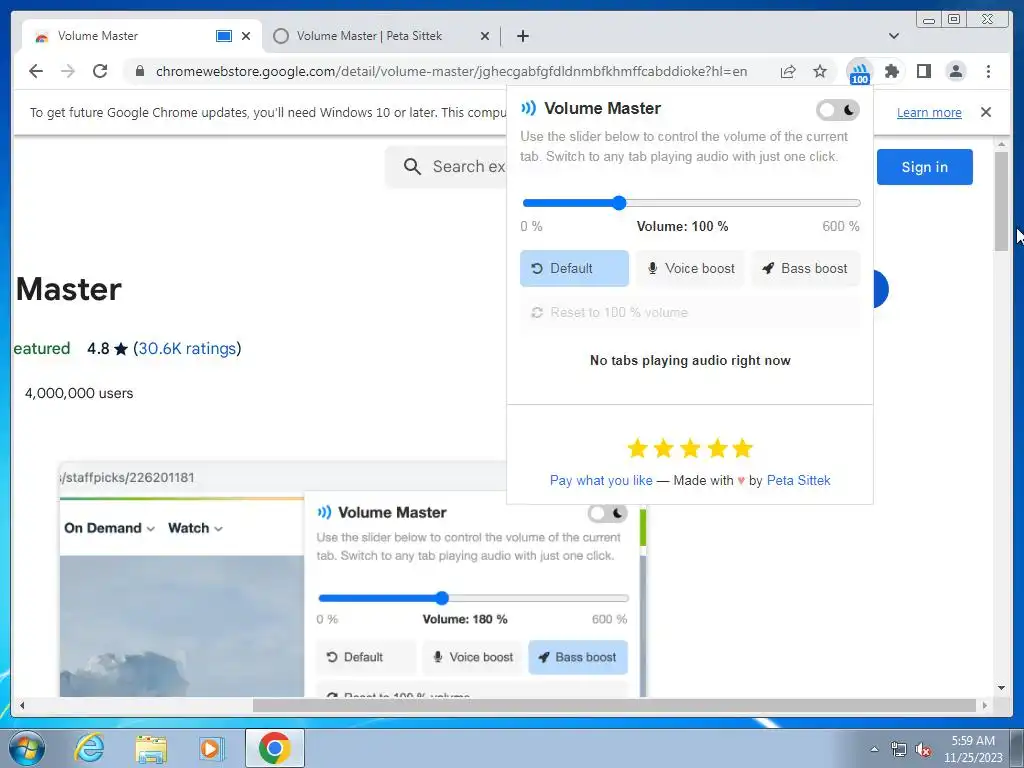Viewport: 1024px width, 768px height.
Task: Click the horizontal scrollbar left arrow
Action: click(22, 705)
